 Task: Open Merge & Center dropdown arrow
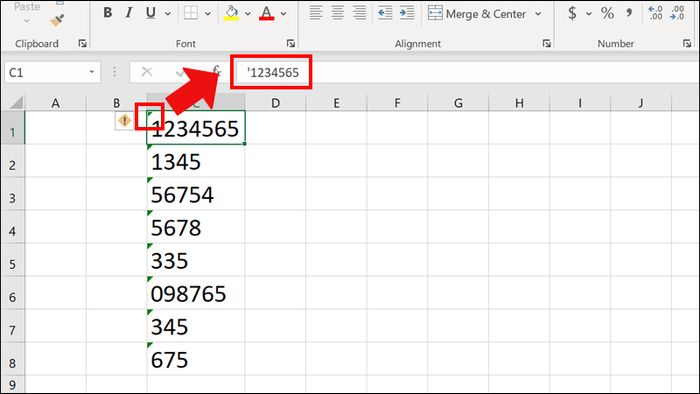(538, 14)
